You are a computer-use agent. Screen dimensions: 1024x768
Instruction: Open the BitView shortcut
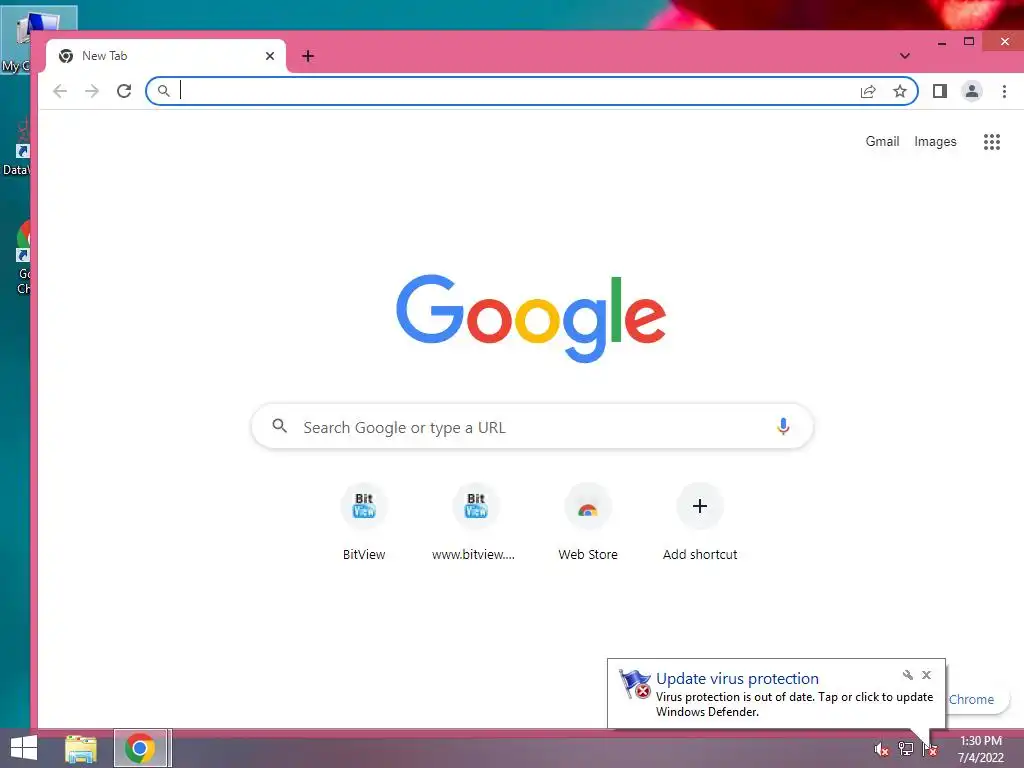tap(364, 522)
